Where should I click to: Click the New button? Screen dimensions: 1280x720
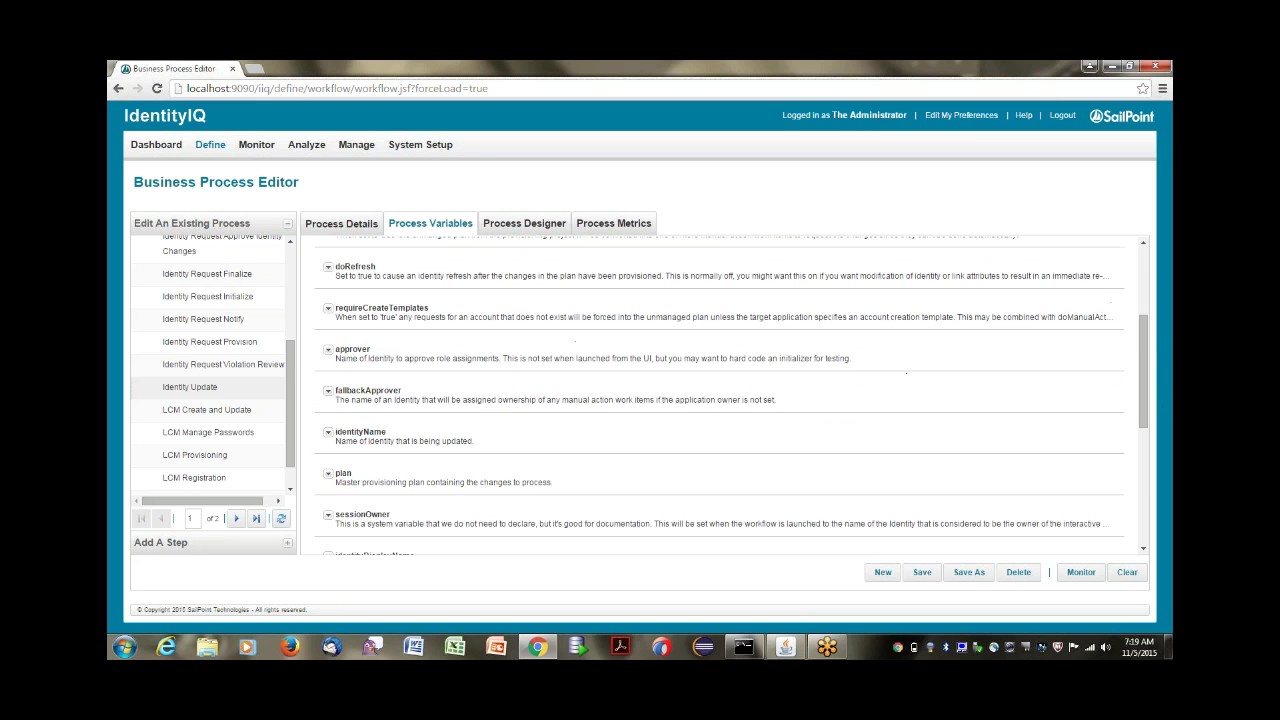[x=883, y=572]
